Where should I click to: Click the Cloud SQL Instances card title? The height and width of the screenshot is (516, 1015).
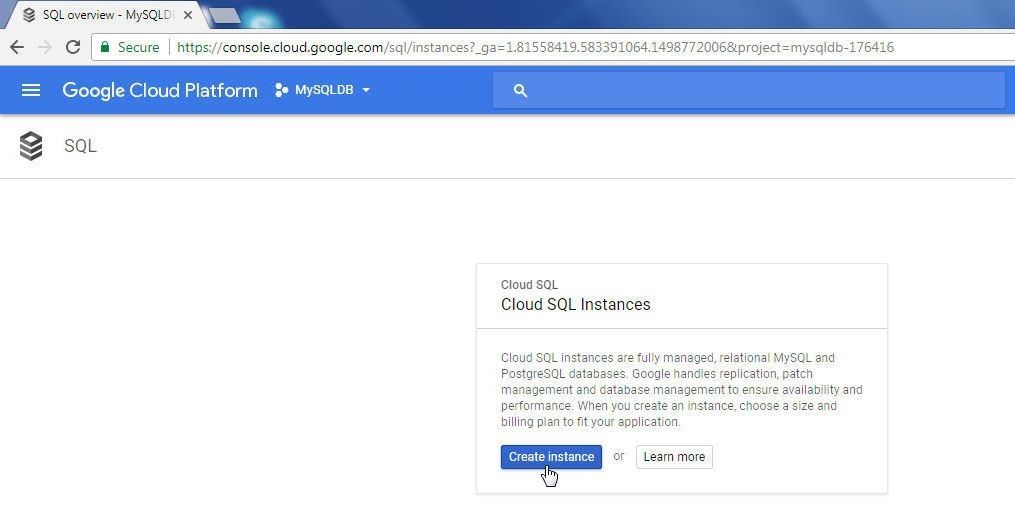point(575,304)
